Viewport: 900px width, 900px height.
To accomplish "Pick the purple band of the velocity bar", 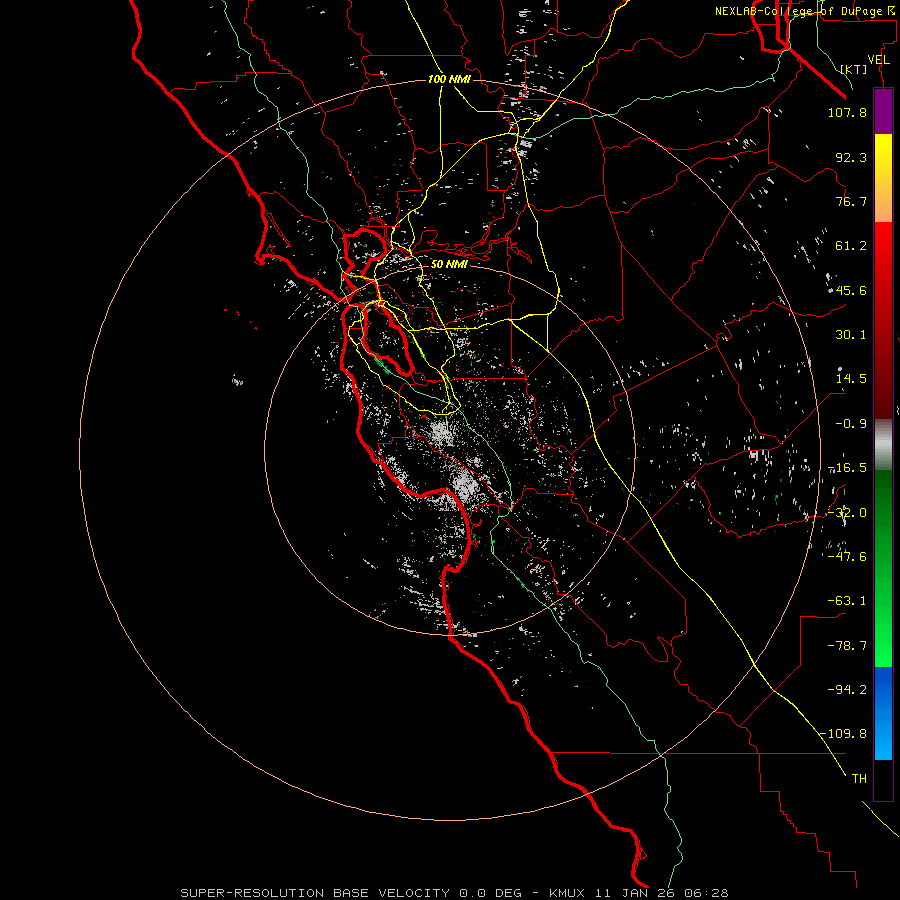I will click(x=883, y=112).
